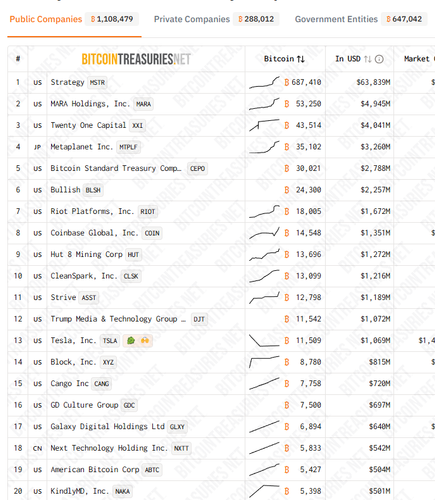Screen dimensions: 435x500
Task: Click the MSTR ticker badge
Action: (x=97, y=82)
